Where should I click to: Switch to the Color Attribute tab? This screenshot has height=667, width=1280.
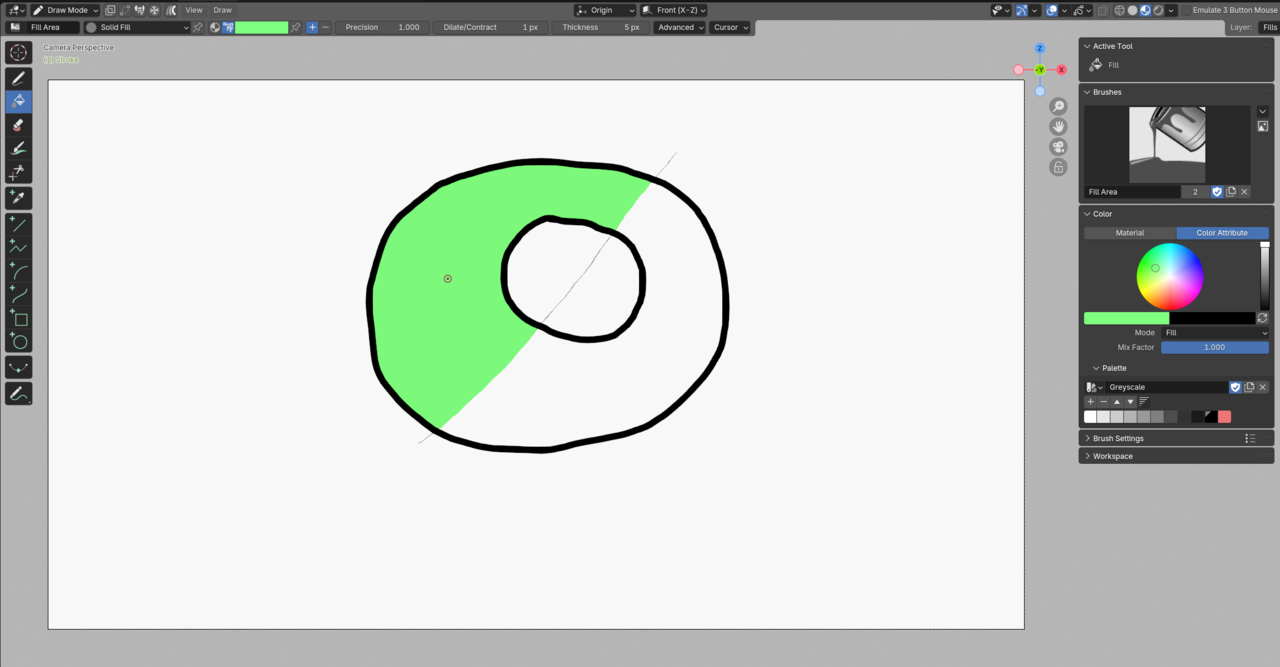[1222, 233]
